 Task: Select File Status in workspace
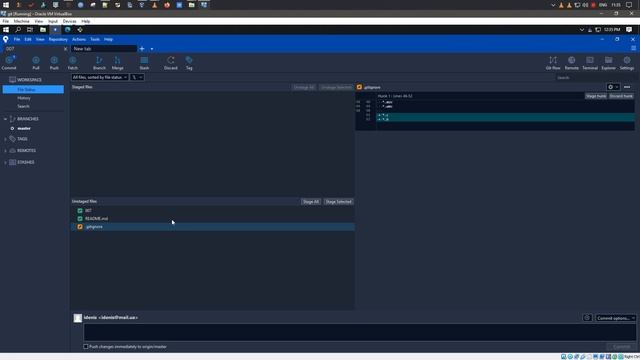pos(33,89)
